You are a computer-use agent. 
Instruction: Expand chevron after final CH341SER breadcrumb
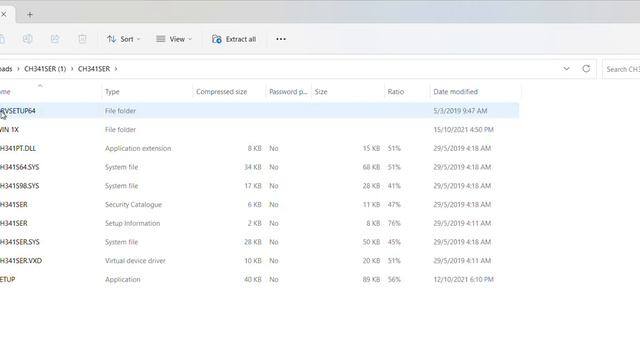(116, 69)
